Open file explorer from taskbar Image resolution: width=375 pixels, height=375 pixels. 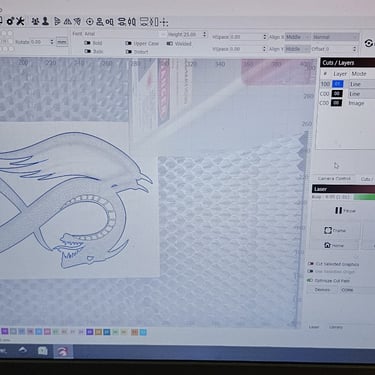[43, 351]
